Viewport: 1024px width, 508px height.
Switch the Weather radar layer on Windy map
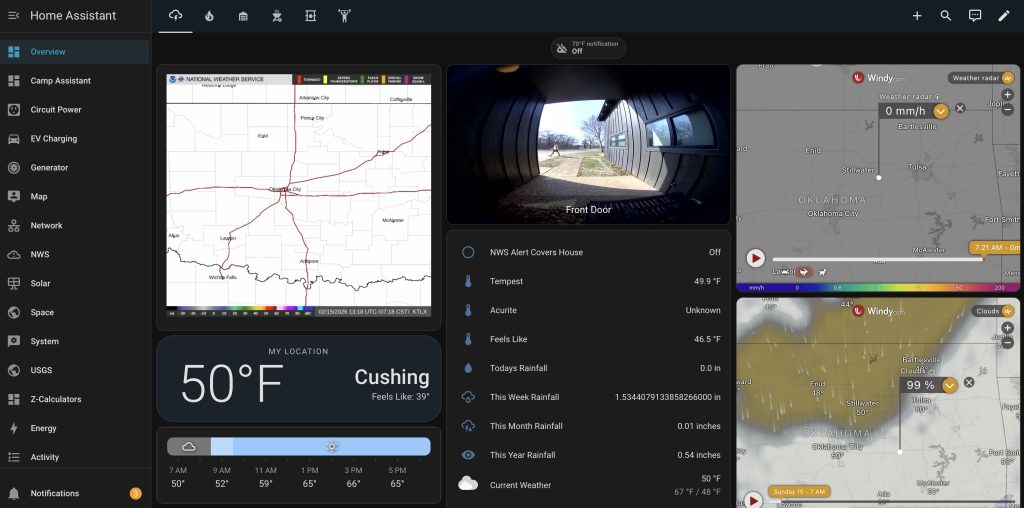click(x=980, y=77)
